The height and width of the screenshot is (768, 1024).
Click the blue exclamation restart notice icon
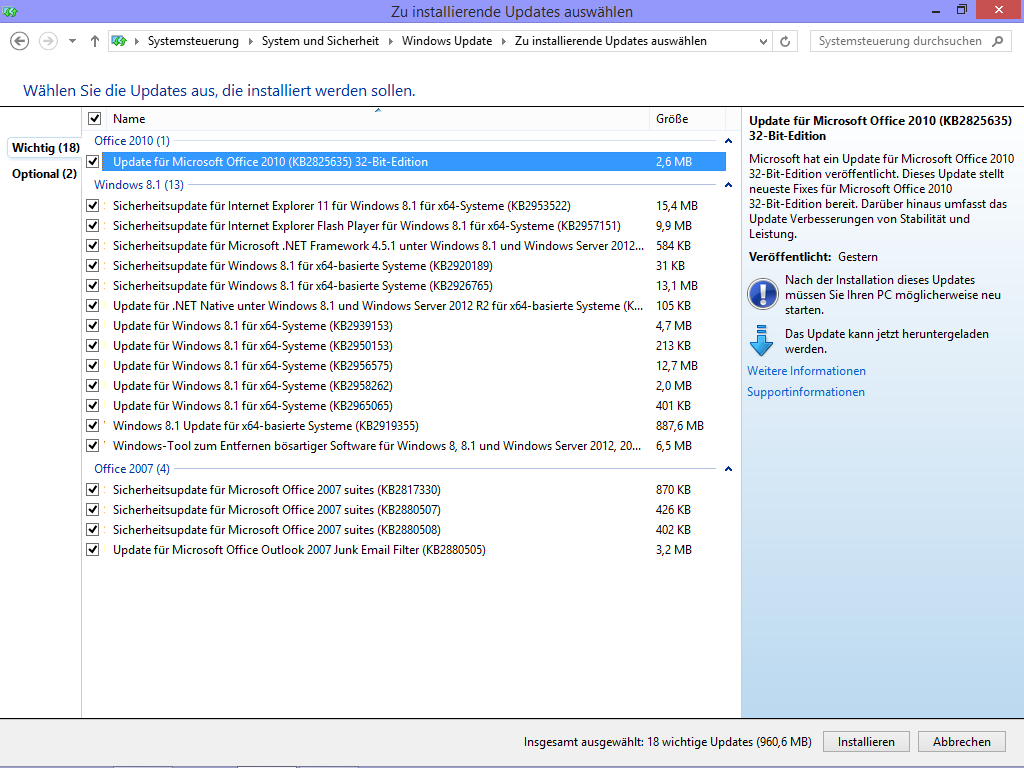click(763, 294)
